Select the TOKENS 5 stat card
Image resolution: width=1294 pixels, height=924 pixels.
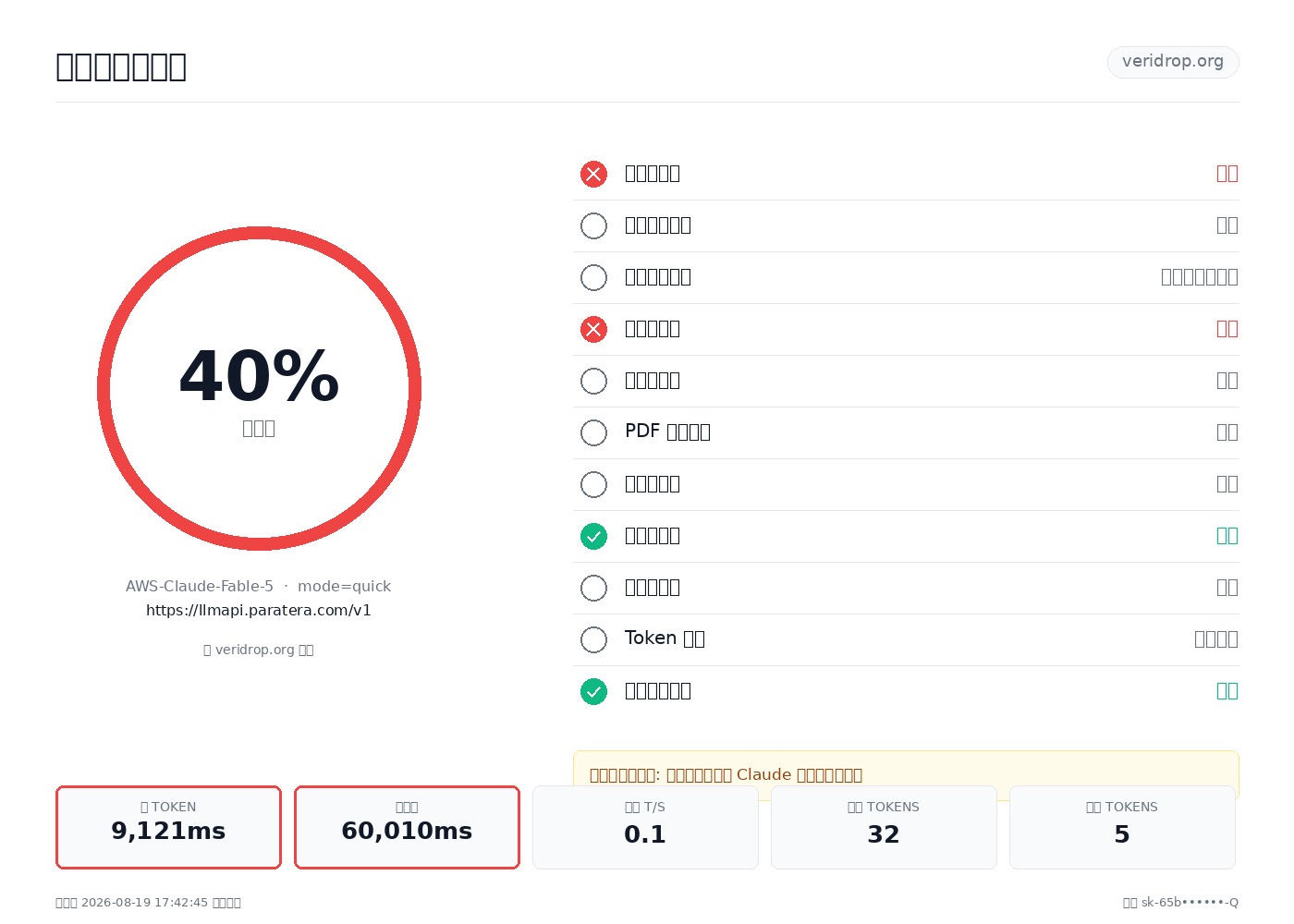pos(1122,827)
